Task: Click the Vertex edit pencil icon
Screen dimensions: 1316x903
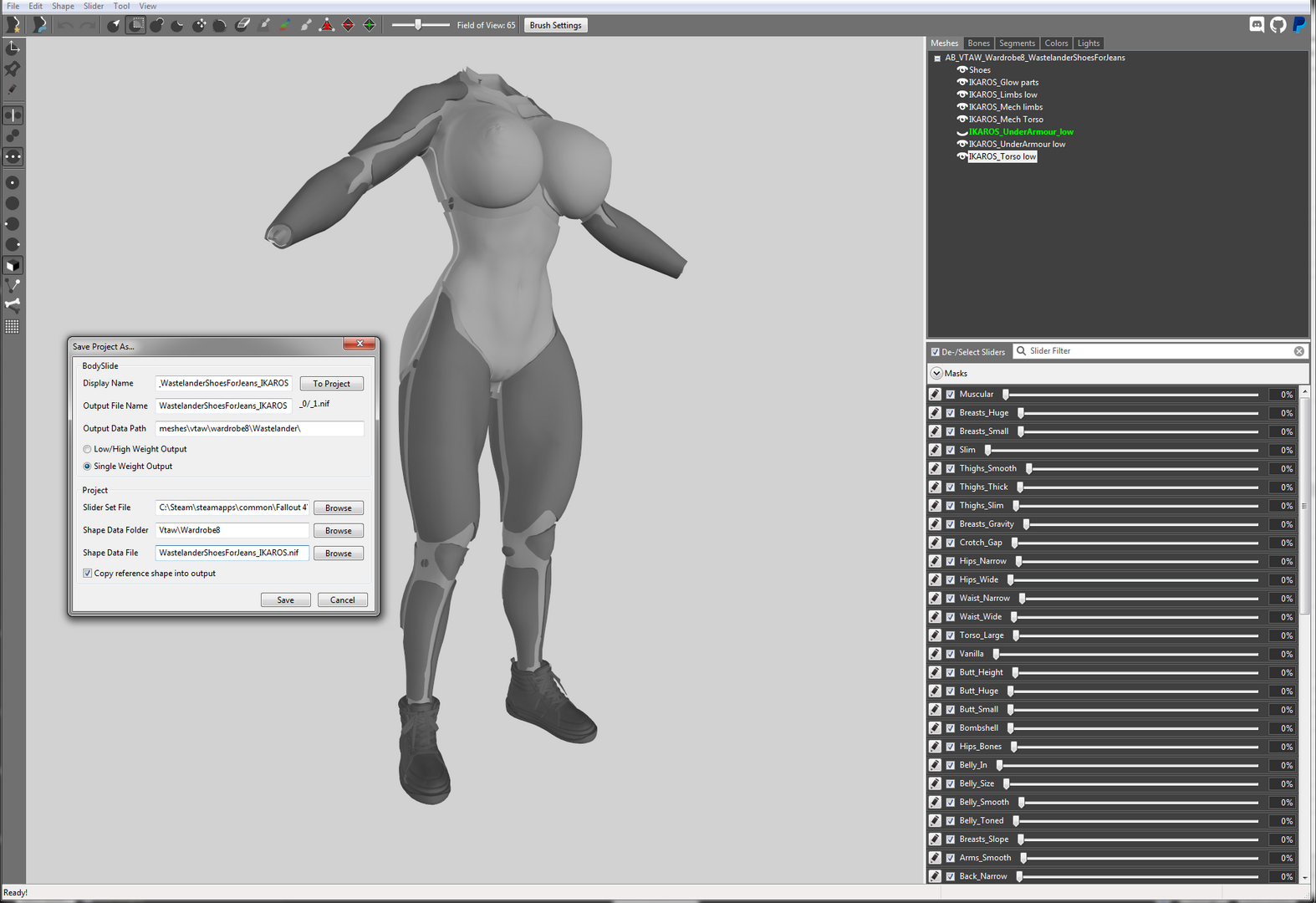Action: [x=13, y=89]
